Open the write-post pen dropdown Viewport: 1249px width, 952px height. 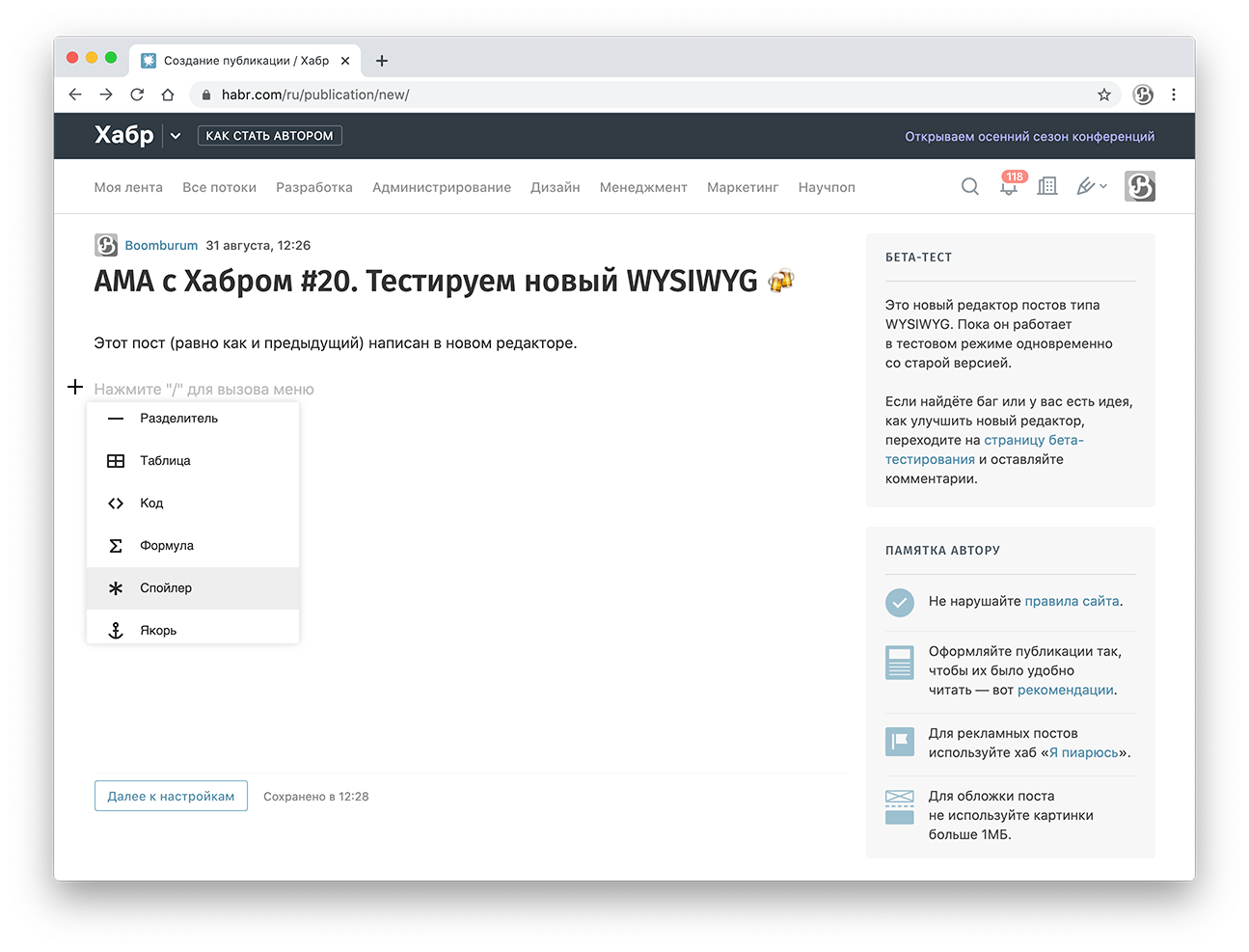(x=1092, y=186)
